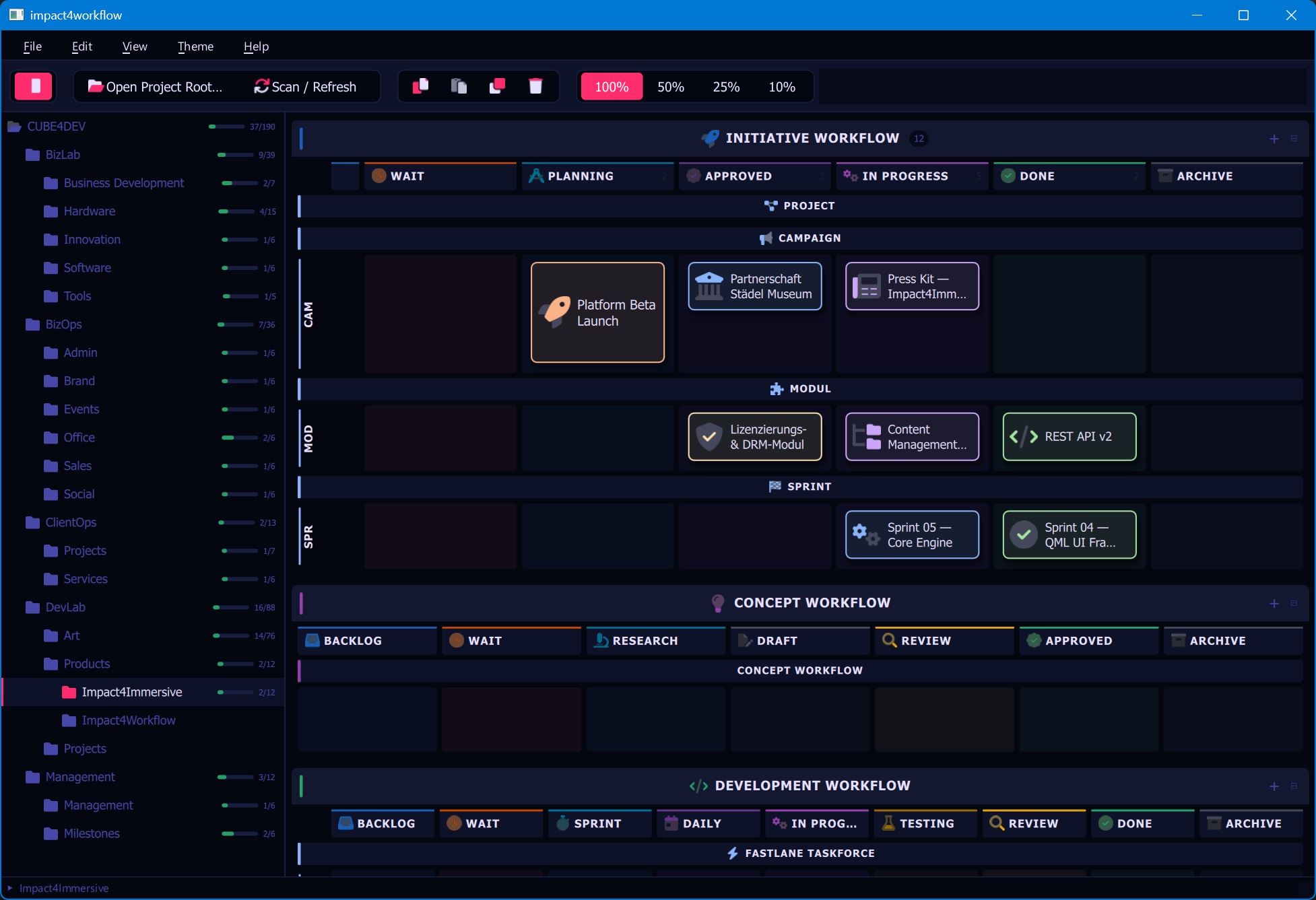Click the copy icon in toolbar
1316x900 pixels.
421,86
